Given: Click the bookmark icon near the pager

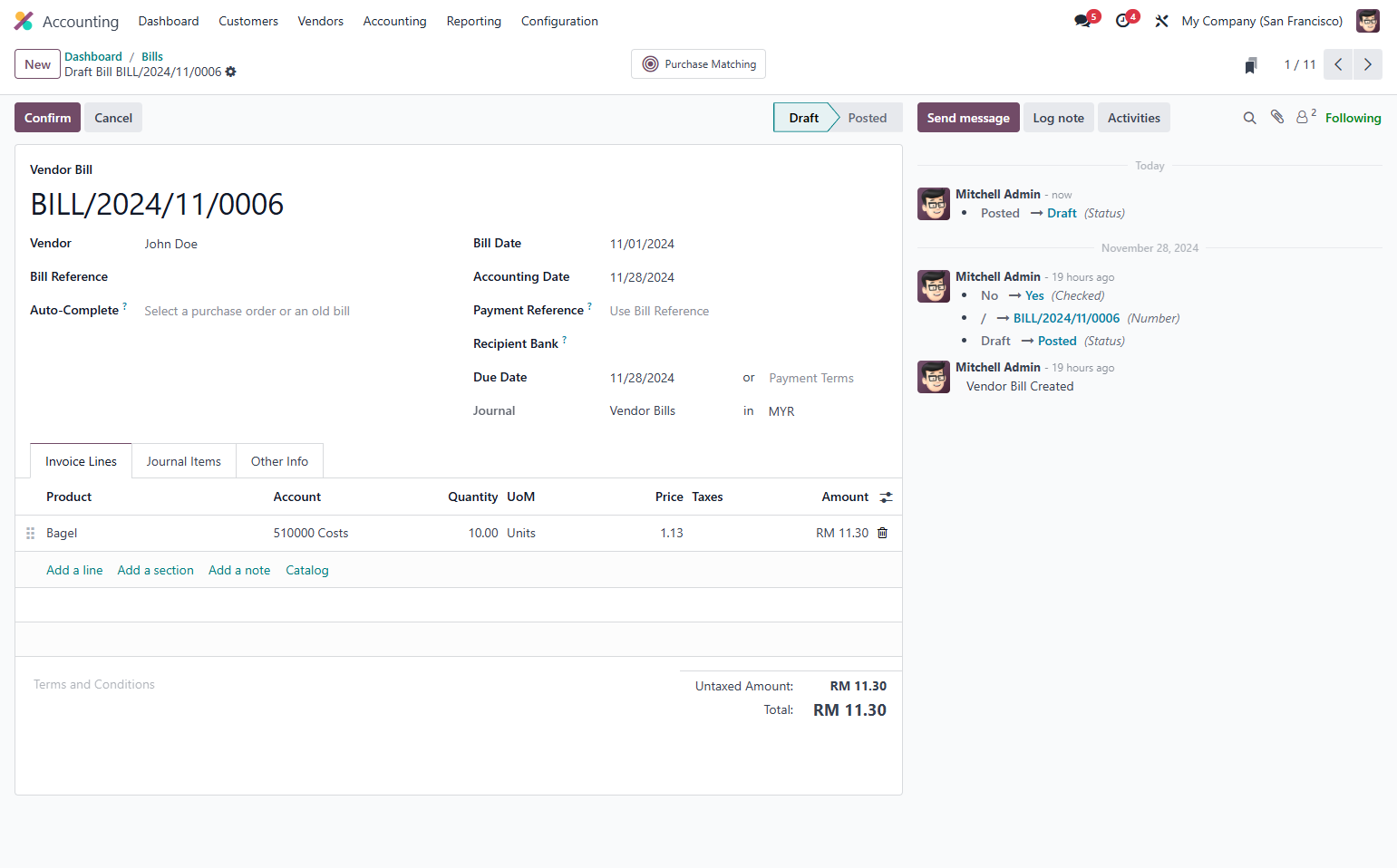Looking at the screenshot, I should (1251, 64).
